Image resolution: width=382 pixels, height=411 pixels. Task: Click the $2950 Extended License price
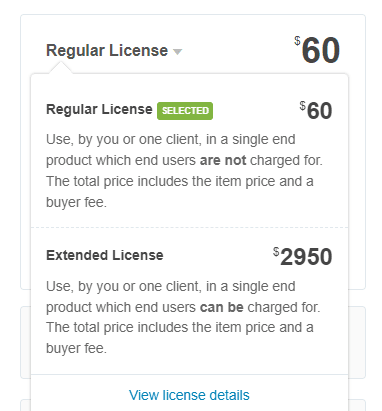point(303,257)
